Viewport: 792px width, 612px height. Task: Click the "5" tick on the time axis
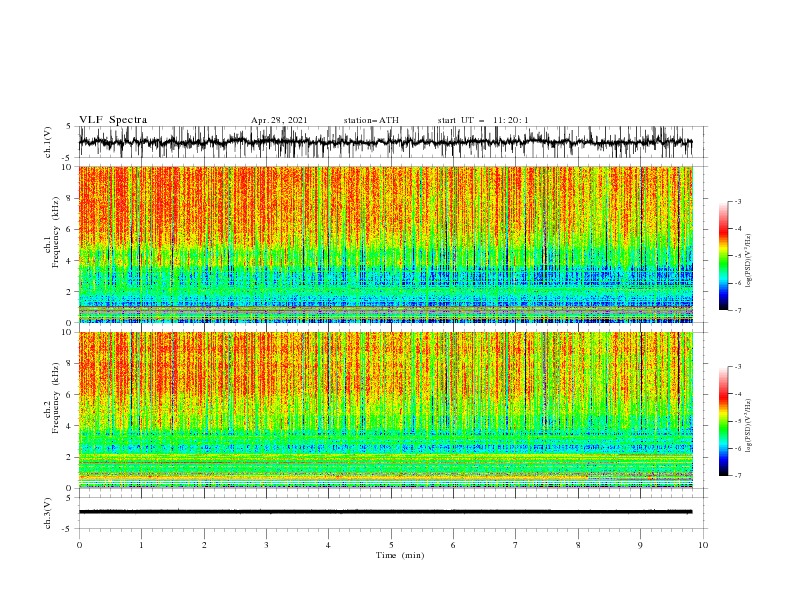pos(391,545)
